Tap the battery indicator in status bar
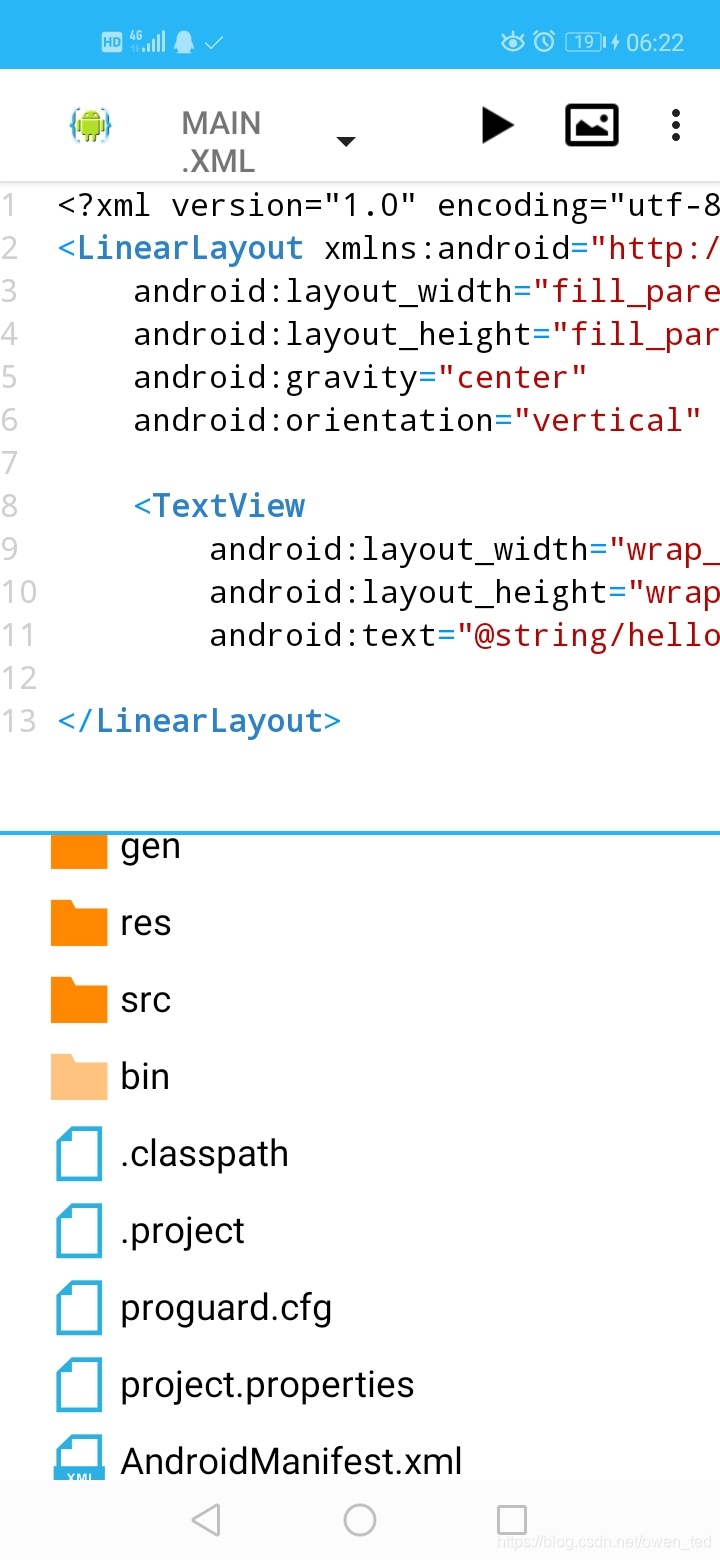 pos(587,42)
